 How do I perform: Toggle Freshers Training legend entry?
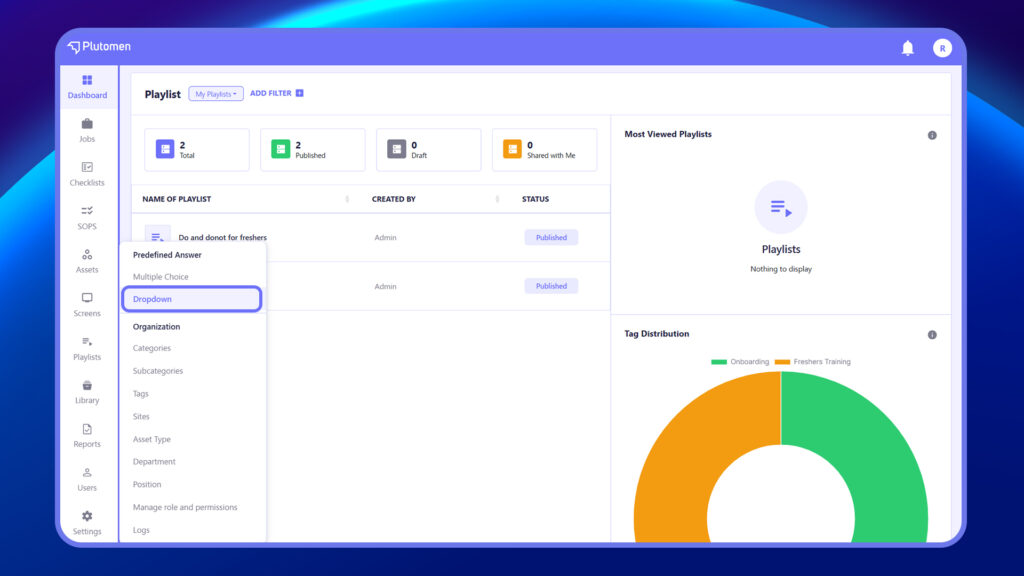(812, 362)
